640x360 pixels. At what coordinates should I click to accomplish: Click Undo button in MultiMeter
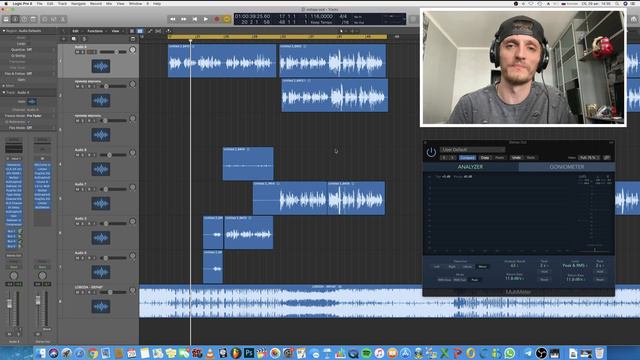(x=516, y=158)
